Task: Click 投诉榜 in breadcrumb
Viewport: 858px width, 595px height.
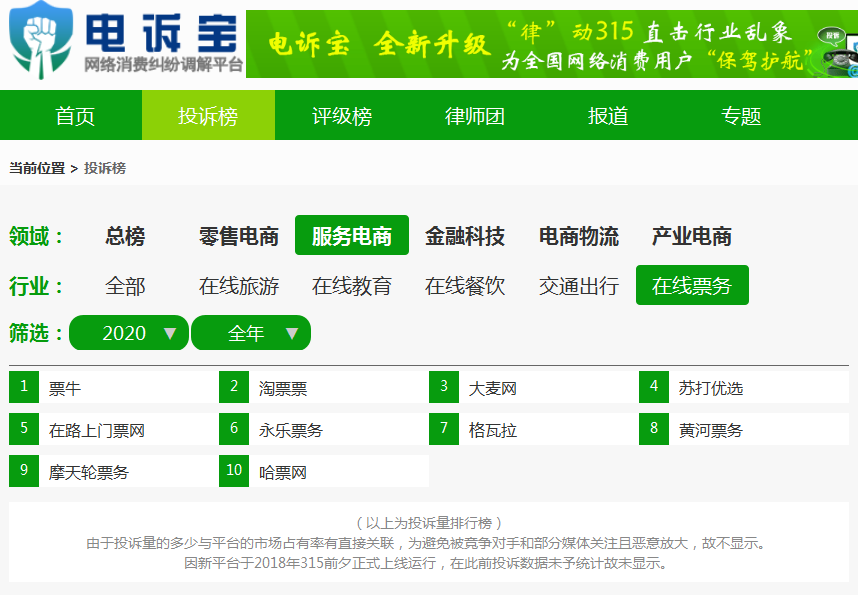Action: 105,168
